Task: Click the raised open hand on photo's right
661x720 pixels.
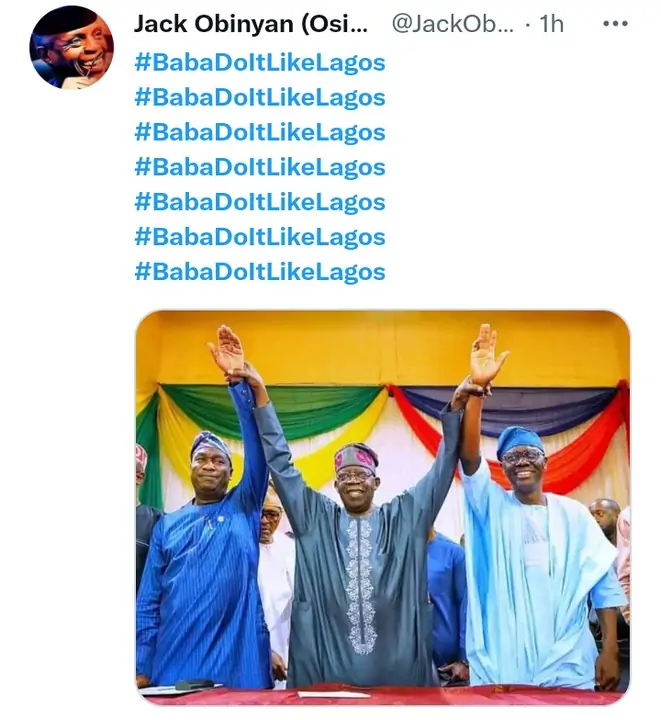Action: [489, 355]
